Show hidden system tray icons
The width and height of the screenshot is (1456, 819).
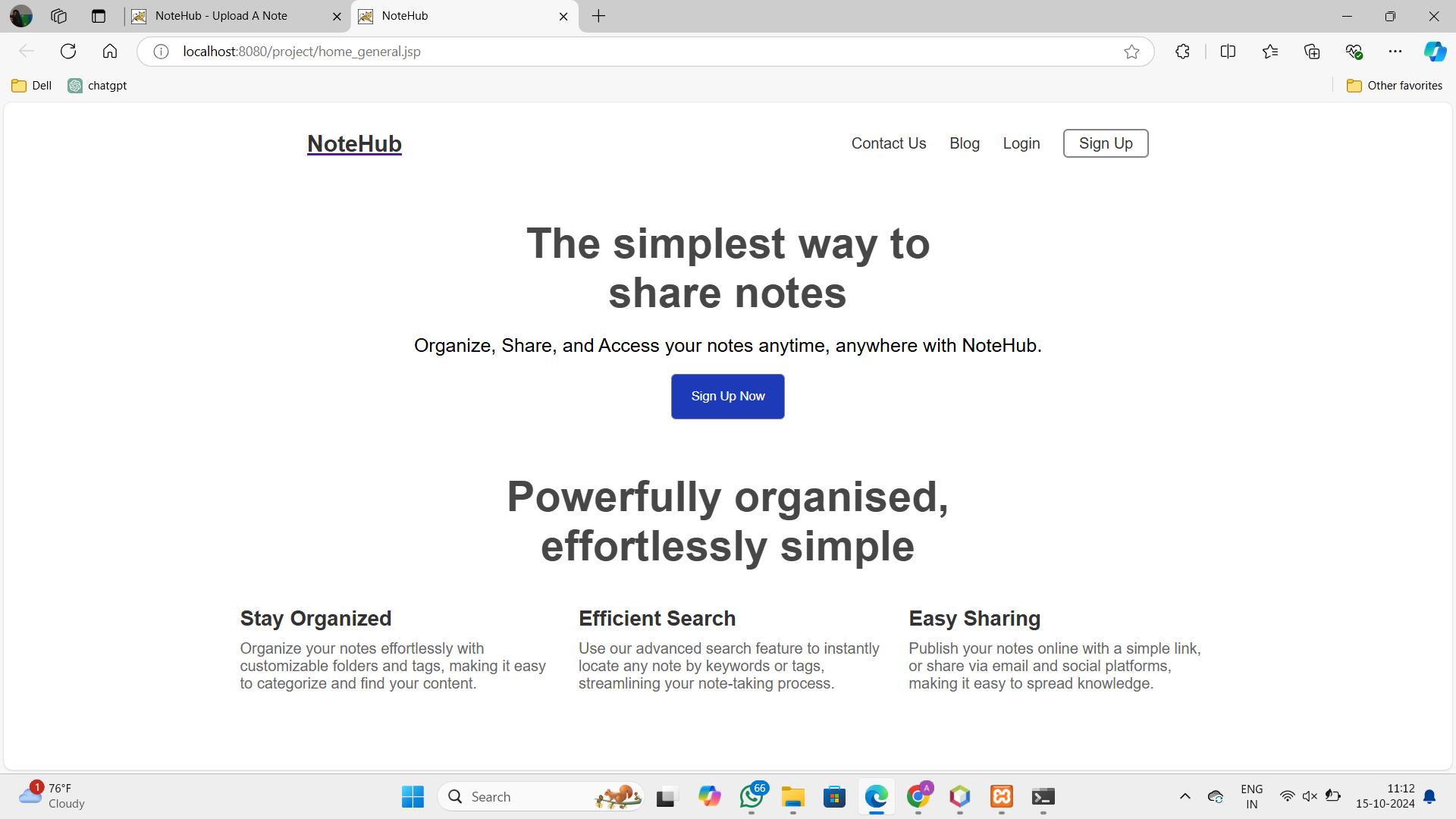tap(1185, 797)
